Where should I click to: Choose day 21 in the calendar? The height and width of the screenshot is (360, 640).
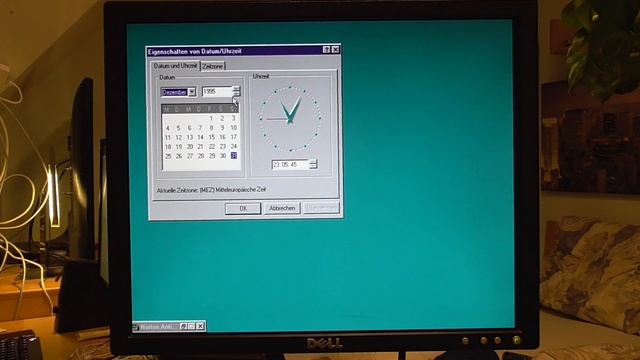200,147
